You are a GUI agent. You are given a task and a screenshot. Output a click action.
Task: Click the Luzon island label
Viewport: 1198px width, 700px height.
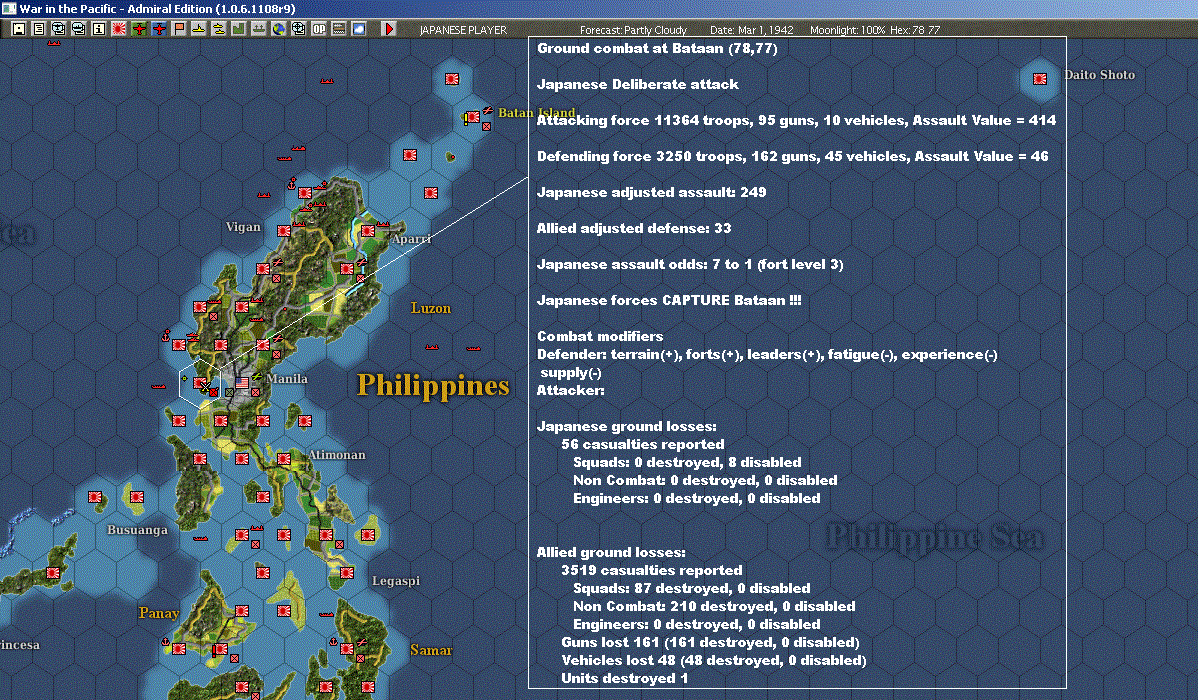point(431,308)
